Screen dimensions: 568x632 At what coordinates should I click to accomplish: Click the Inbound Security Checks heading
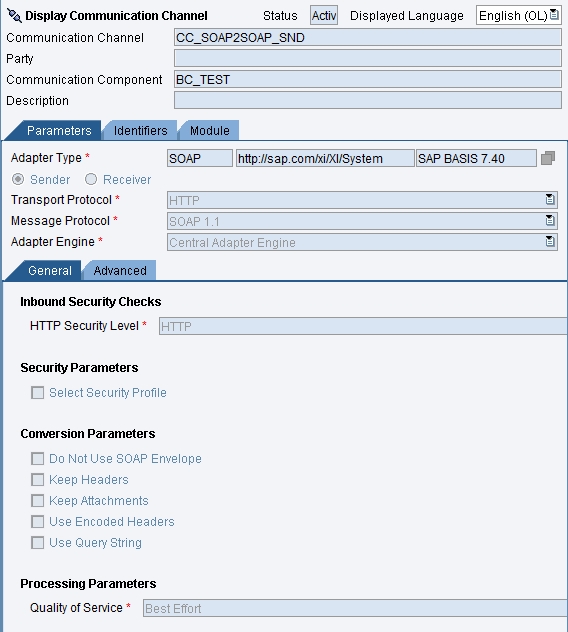pos(91,301)
